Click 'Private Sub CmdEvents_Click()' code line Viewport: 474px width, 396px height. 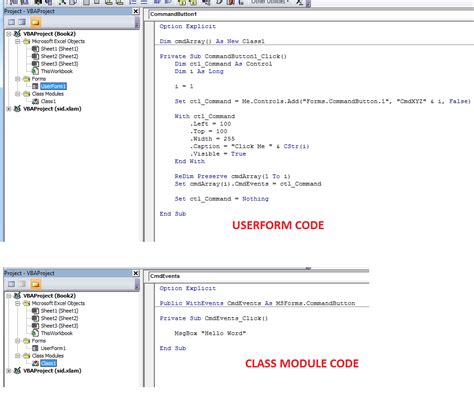[214, 318]
